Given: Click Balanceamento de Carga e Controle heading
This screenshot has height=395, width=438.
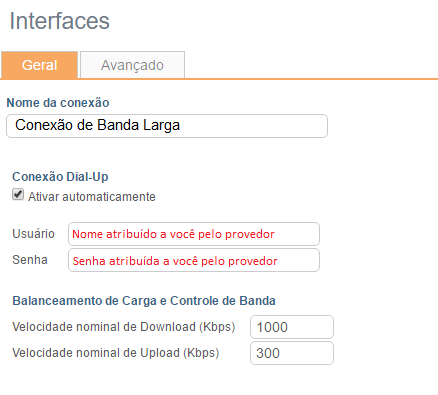Looking at the screenshot, I should coord(144,301).
